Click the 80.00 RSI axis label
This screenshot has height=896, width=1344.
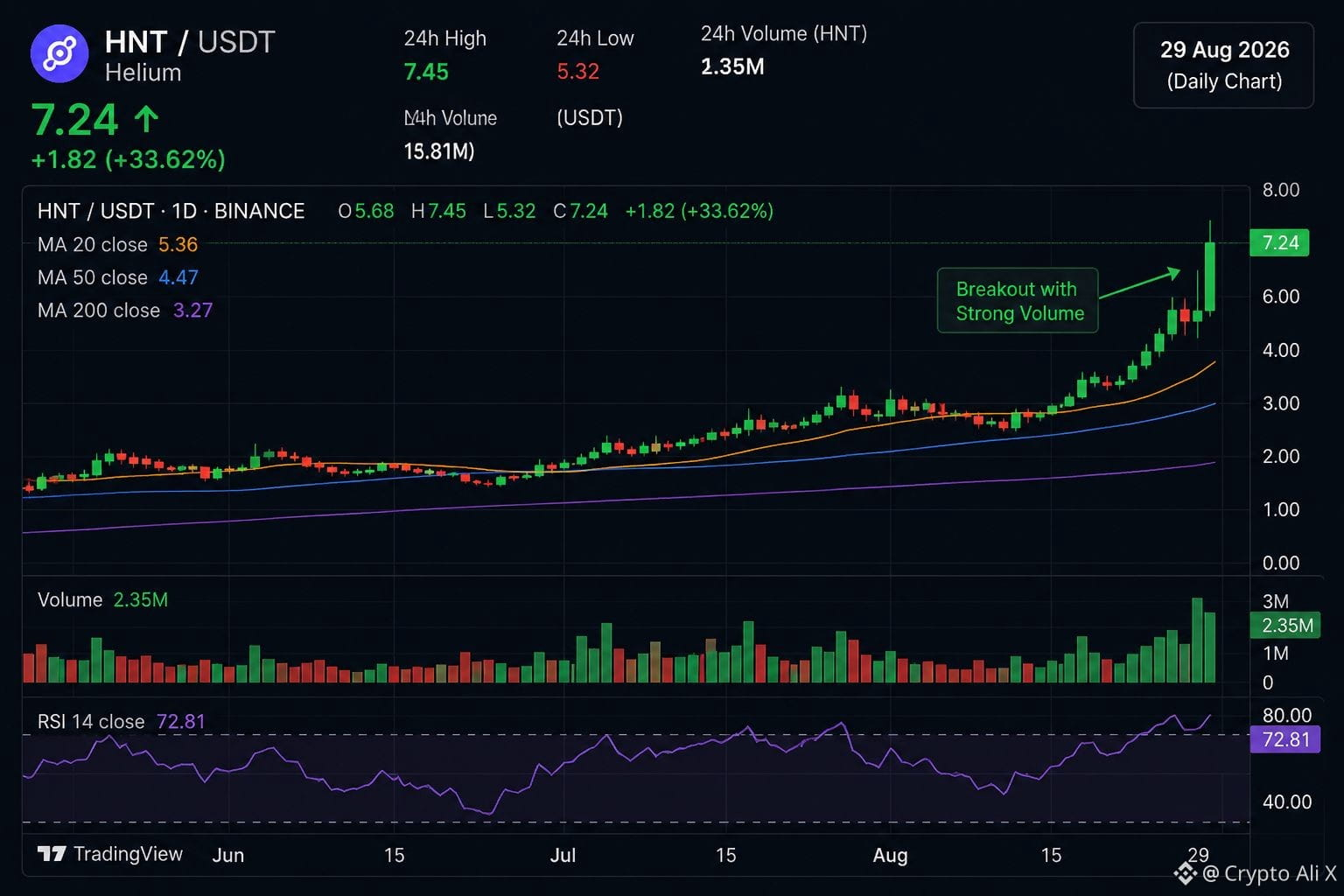pyautogui.click(x=1286, y=715)
